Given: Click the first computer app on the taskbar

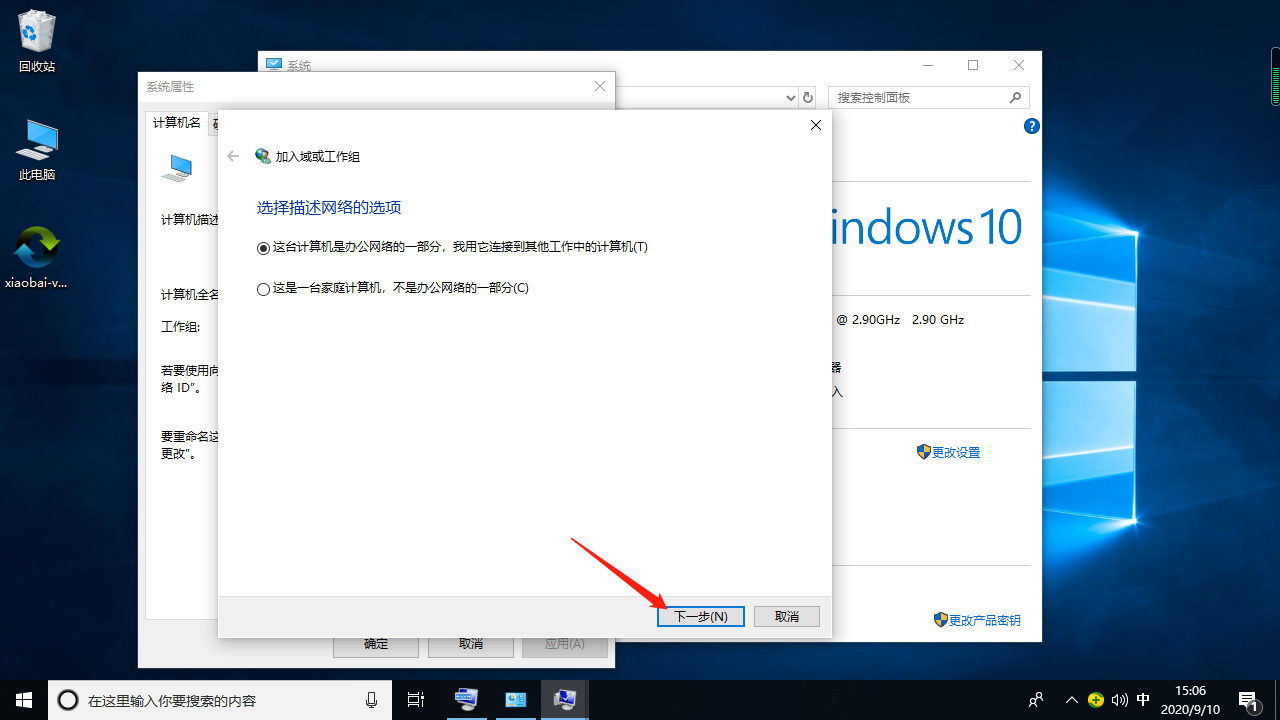Looking at the screenshot, I should pos(467,700).
